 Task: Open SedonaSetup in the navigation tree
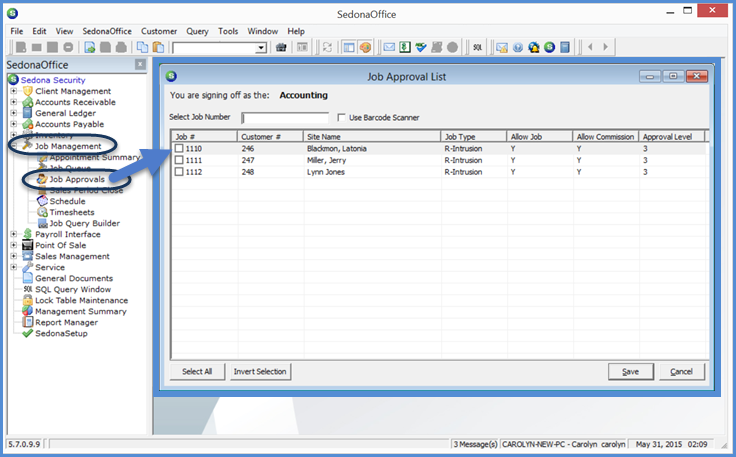coord(61,333)
